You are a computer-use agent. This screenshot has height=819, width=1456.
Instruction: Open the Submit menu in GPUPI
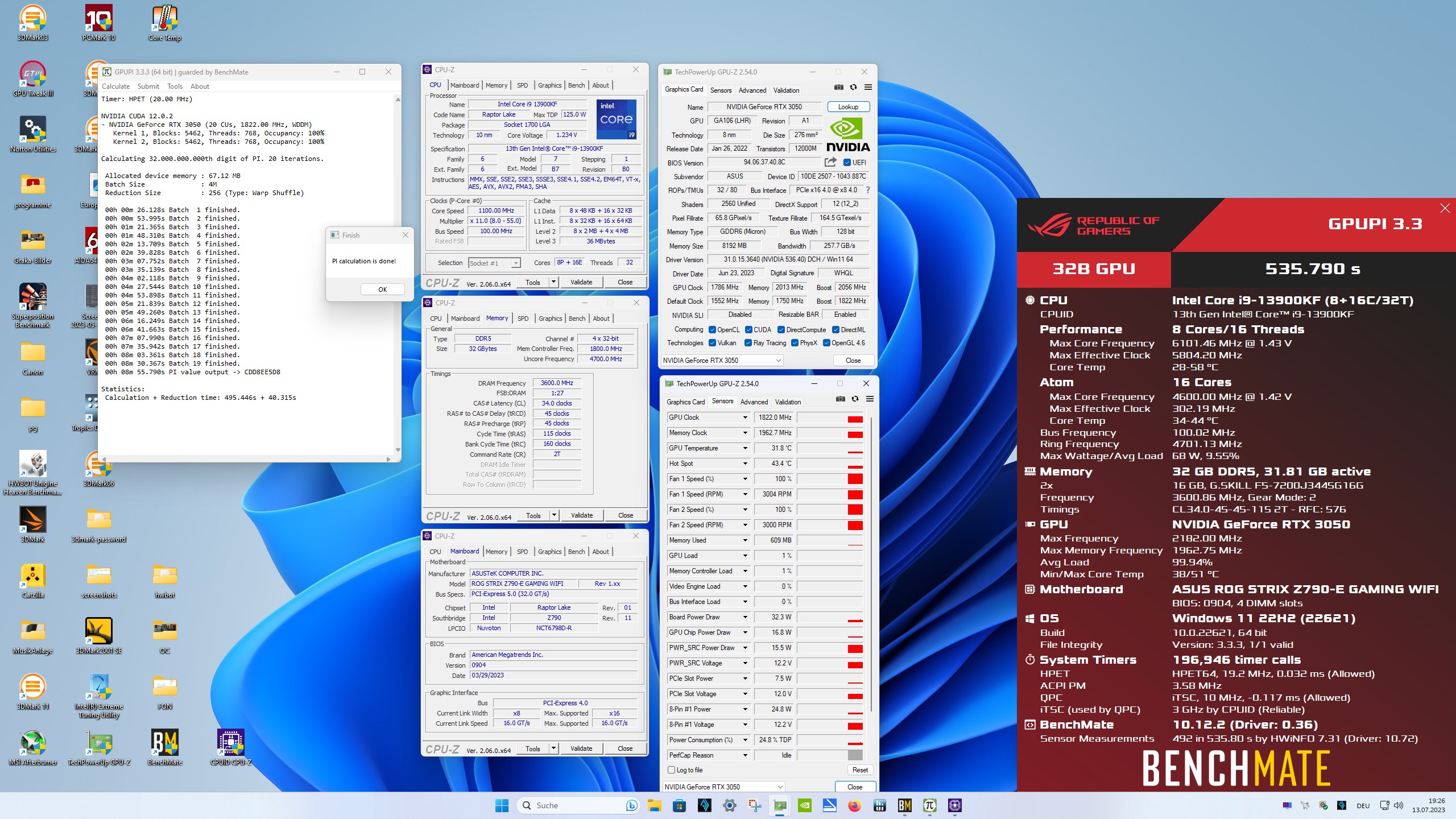pyautogui.click(x=148, y=86)
